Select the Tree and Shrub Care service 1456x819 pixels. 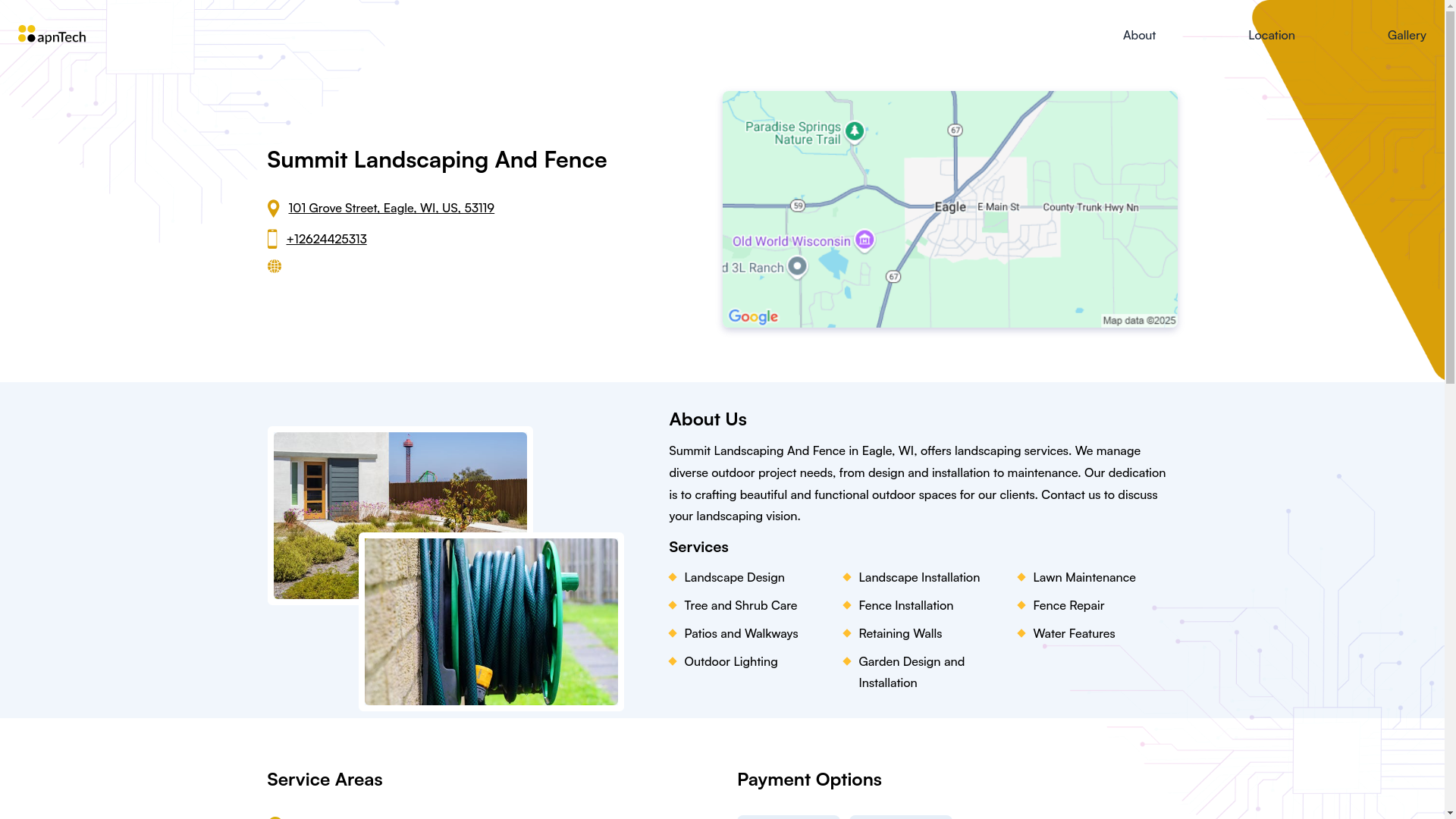[x=741, y=605]
